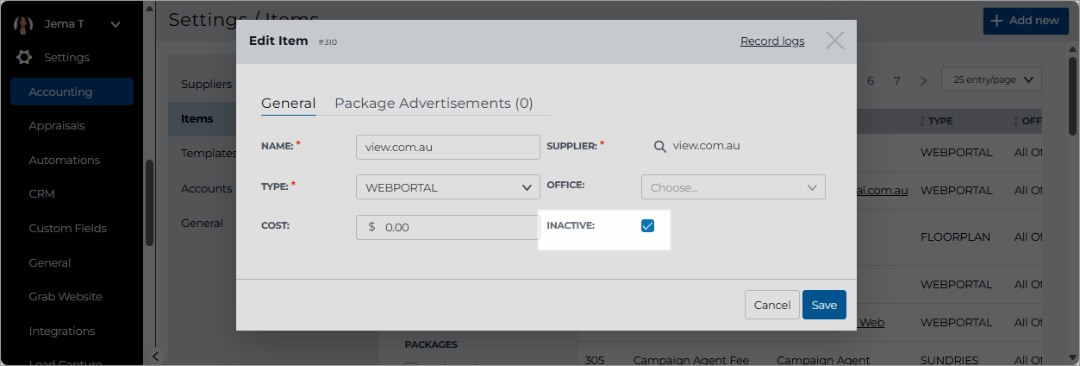
Task: Go to next page arrow
Action: pos(923,81)
